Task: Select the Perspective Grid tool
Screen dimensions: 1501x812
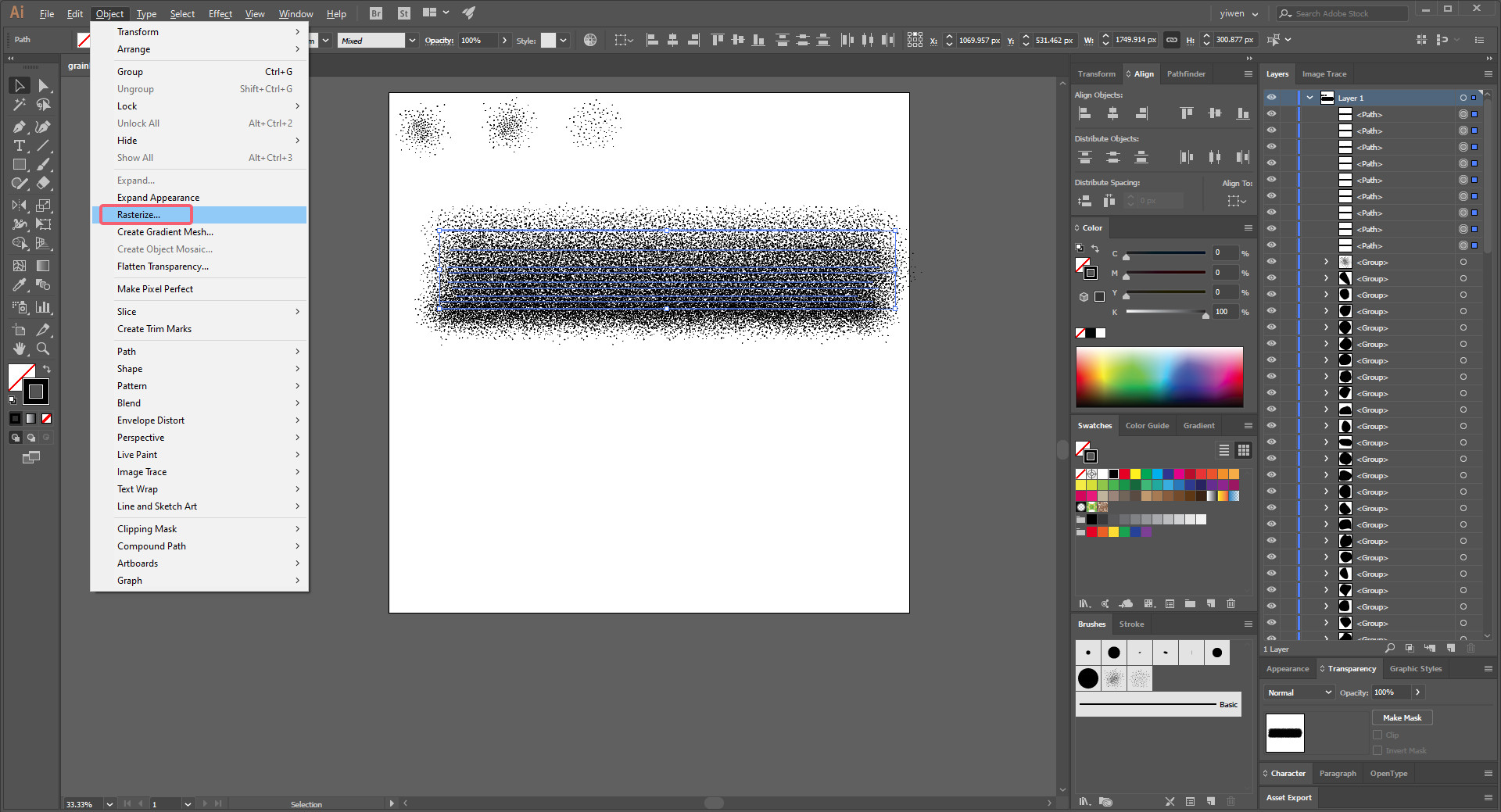Action: click(44, 244)
